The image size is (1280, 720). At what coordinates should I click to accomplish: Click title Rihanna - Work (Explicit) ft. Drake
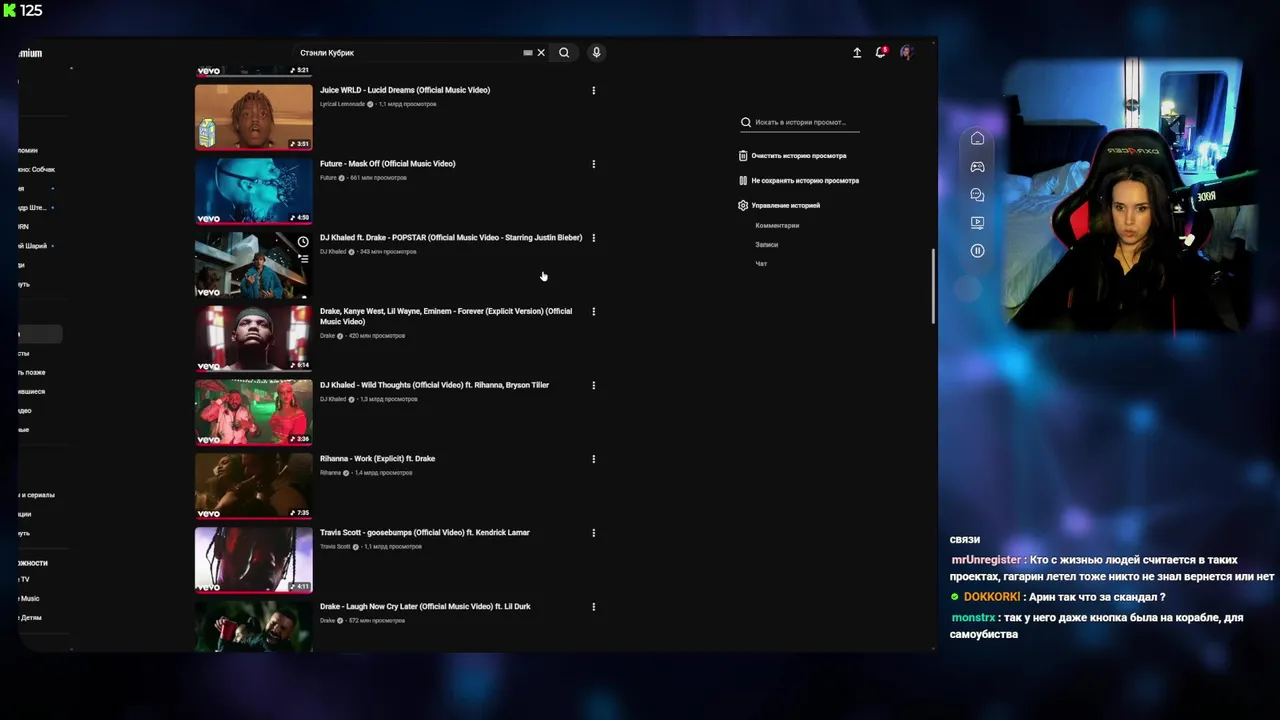[x=378, y=459]
